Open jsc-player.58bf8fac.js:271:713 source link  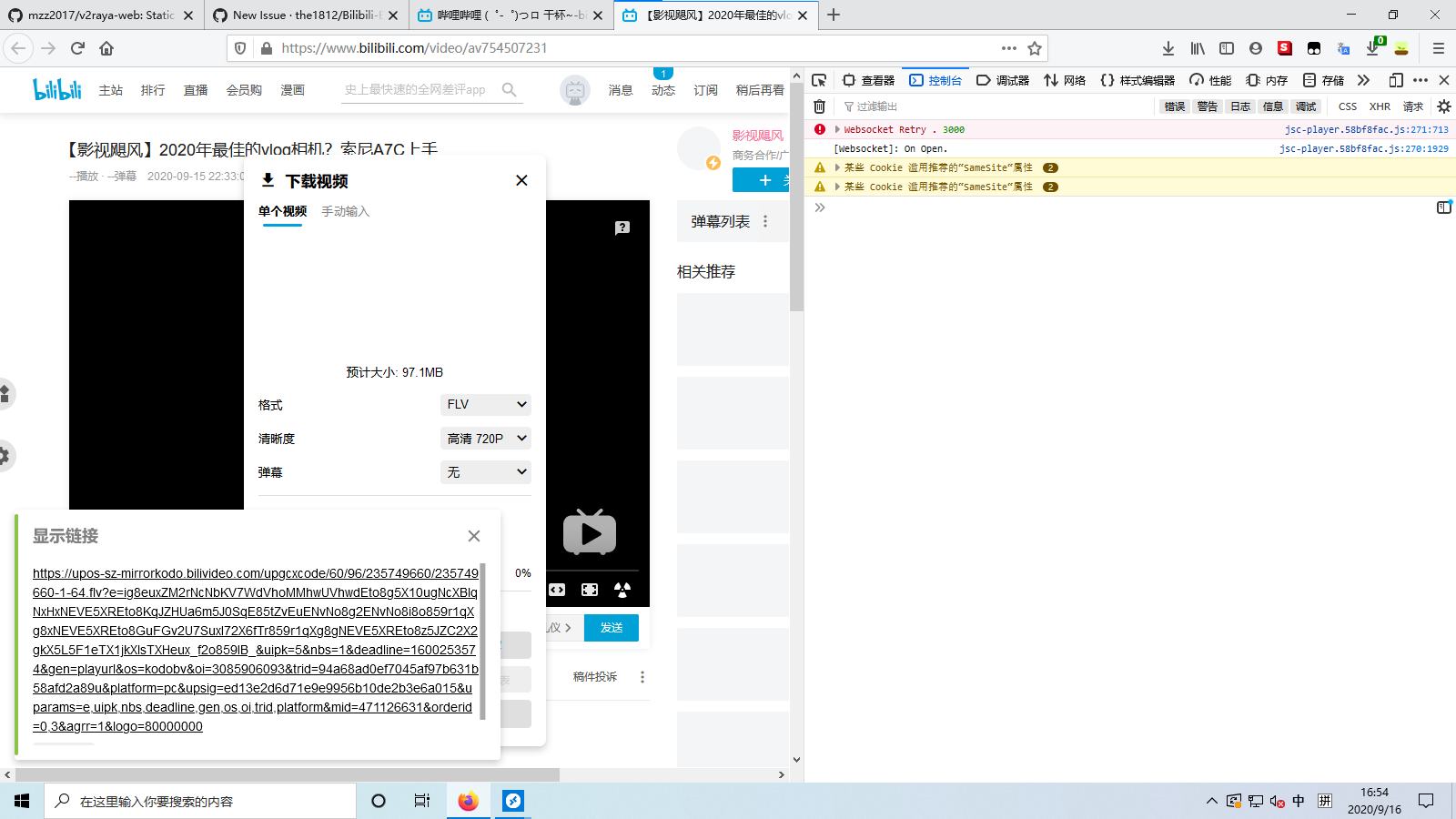(1366, 129)
